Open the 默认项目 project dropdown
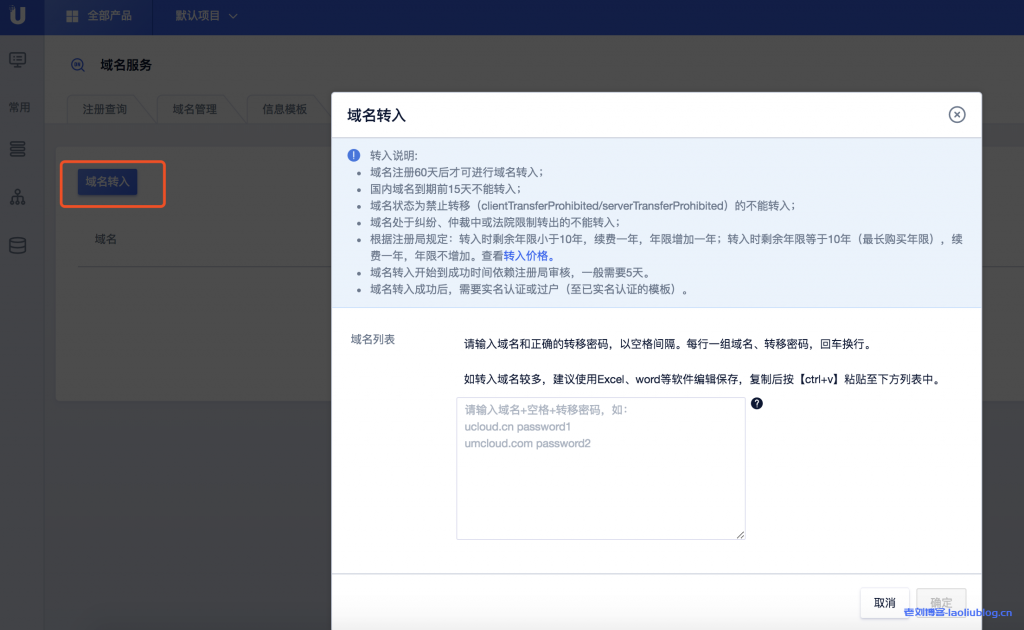 tap(203, 16)
